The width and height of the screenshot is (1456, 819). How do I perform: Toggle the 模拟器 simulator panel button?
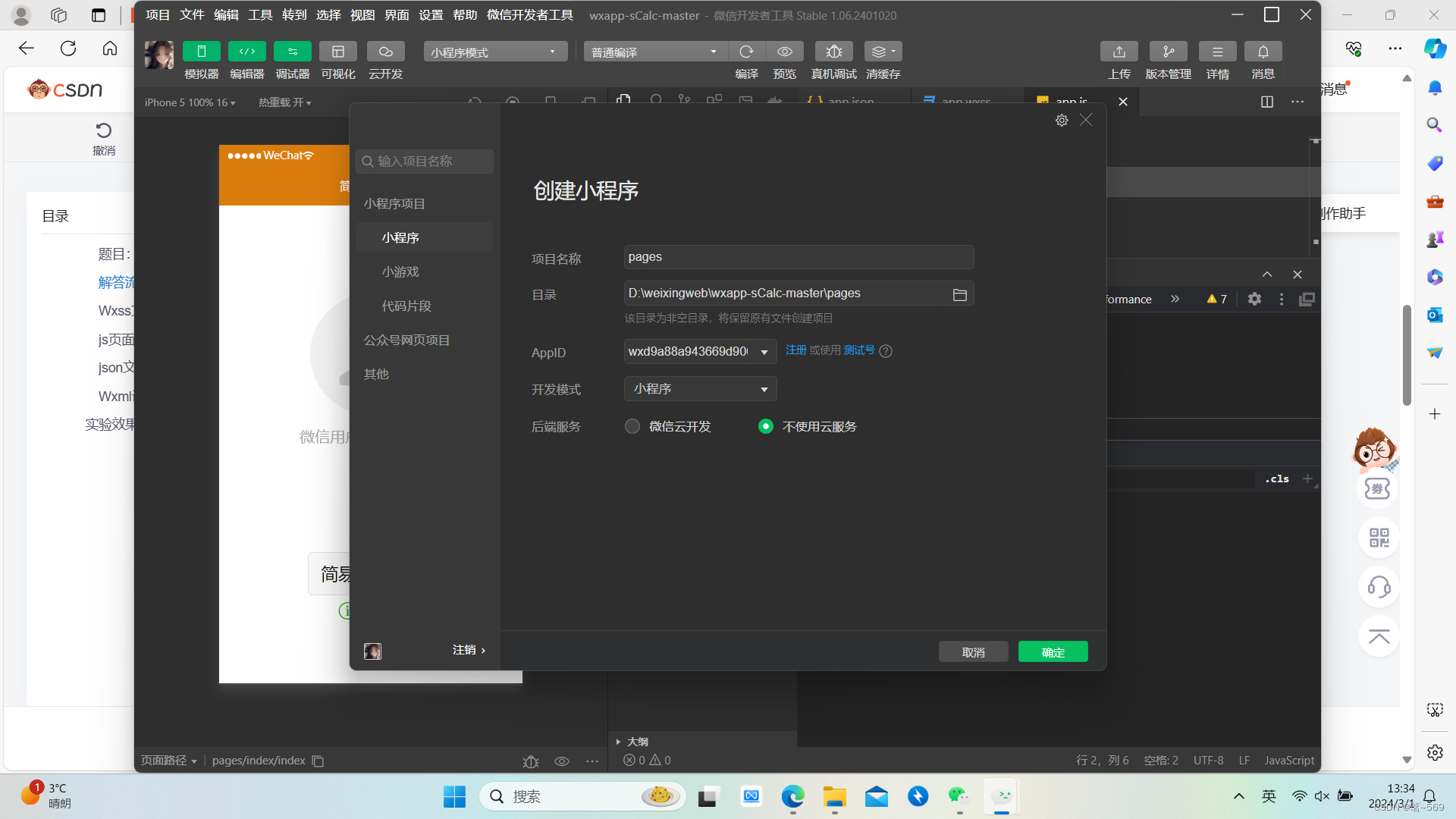tap(201, 52)
